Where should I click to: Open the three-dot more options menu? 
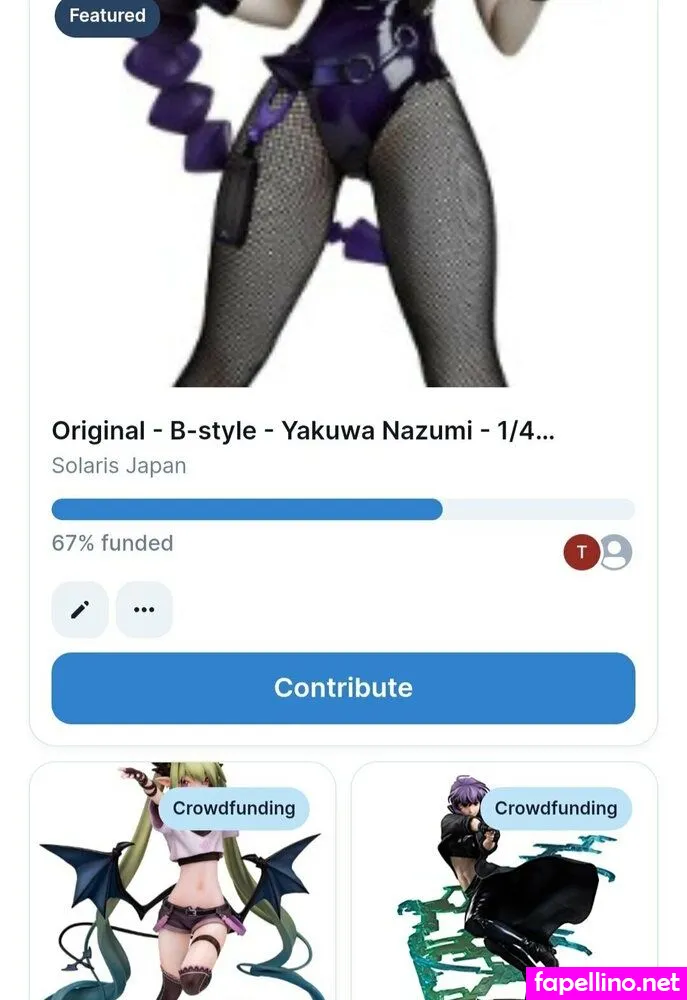[144, 610]
